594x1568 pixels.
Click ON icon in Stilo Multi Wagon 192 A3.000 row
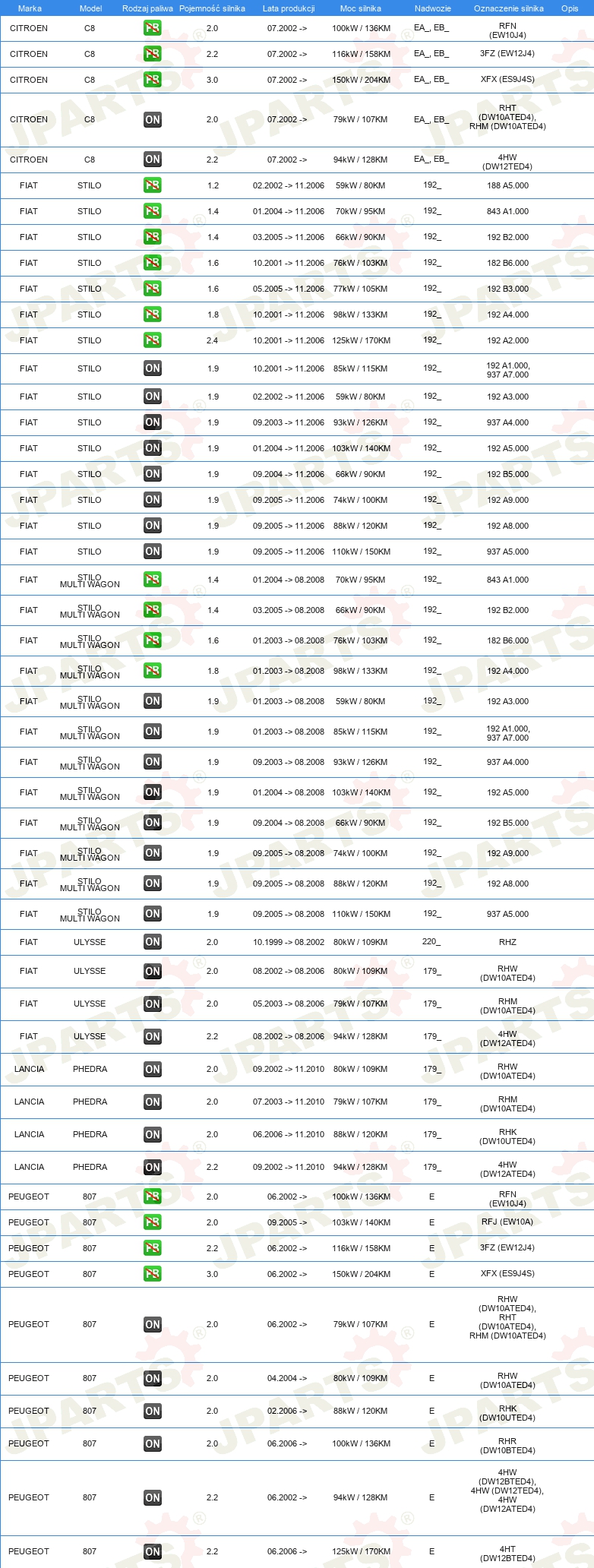pyautogui.click(x=152, y=701)
